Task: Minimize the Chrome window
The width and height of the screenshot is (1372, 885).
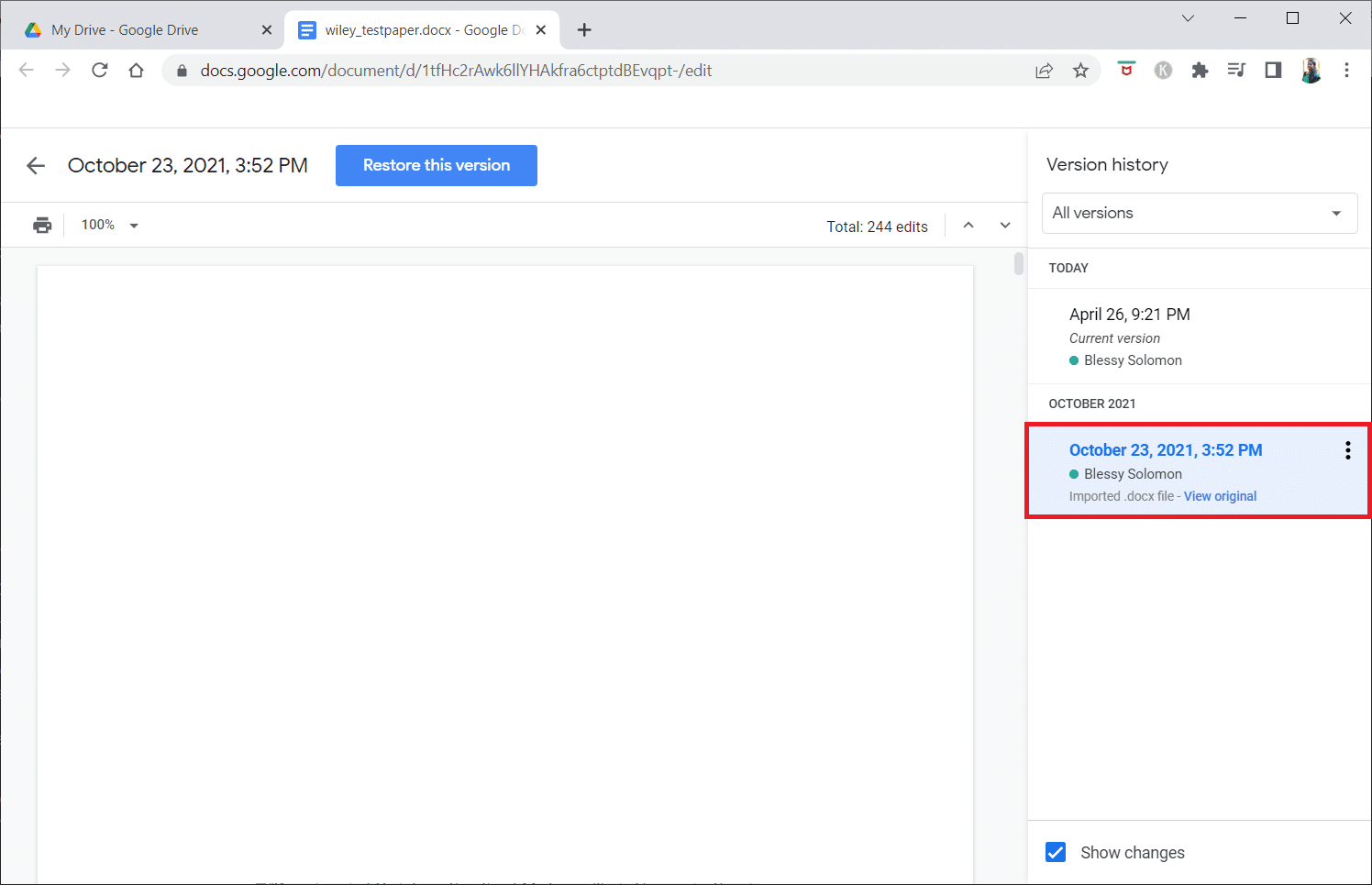Action: click(1240, 18)
